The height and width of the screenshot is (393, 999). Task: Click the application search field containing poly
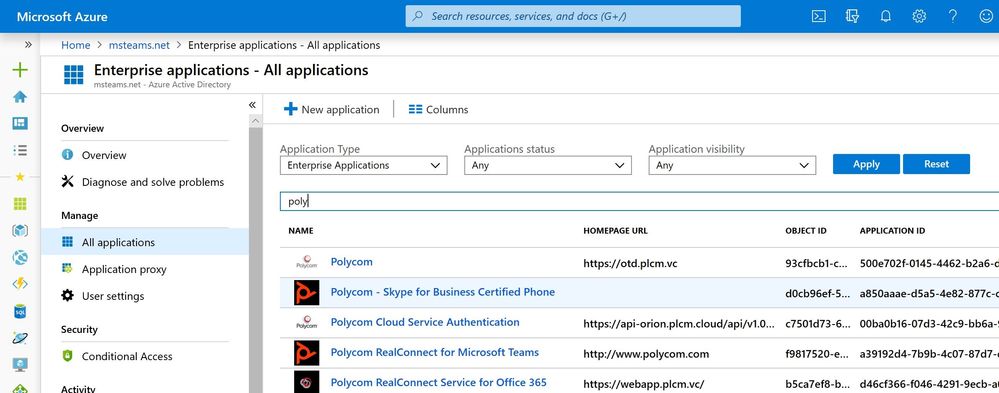[x=639, y=201]
